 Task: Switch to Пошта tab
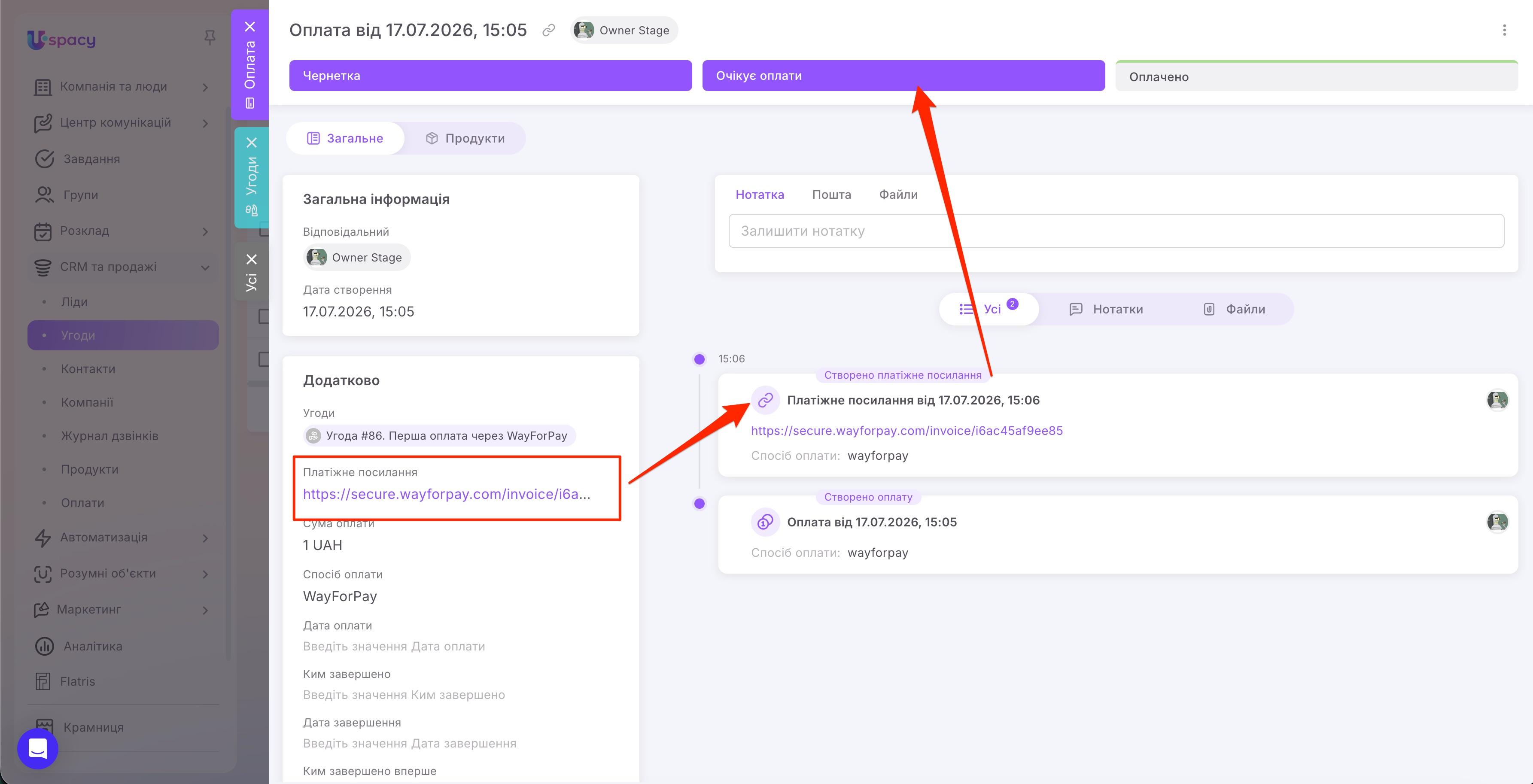tap(831, 194)
